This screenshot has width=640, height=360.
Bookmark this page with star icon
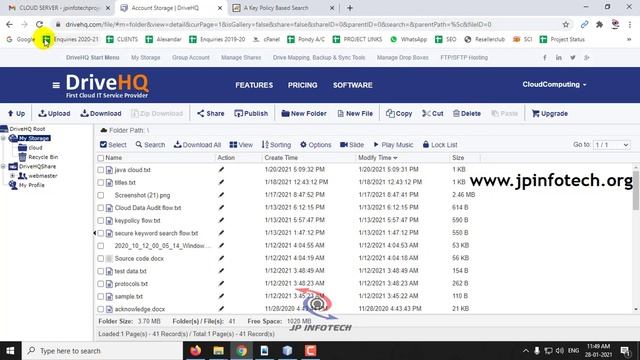566,24
